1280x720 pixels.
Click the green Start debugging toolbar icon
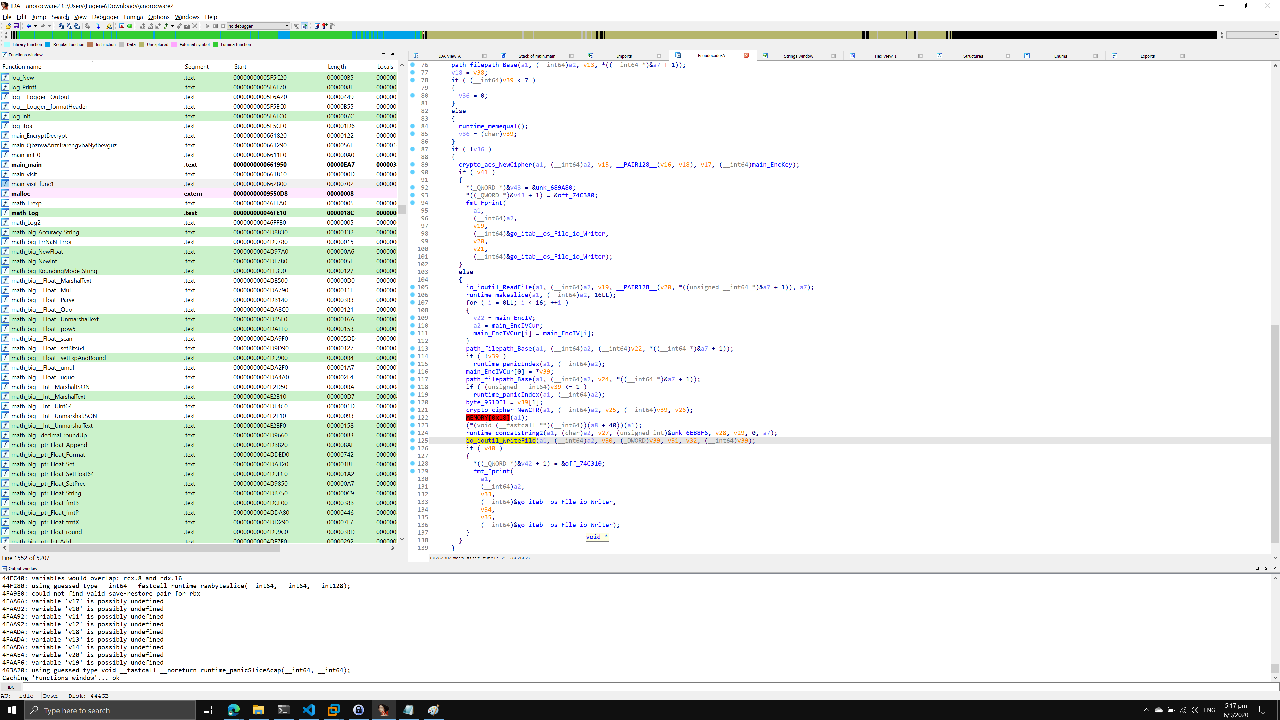pyautogui.click(x=130, y=25)
